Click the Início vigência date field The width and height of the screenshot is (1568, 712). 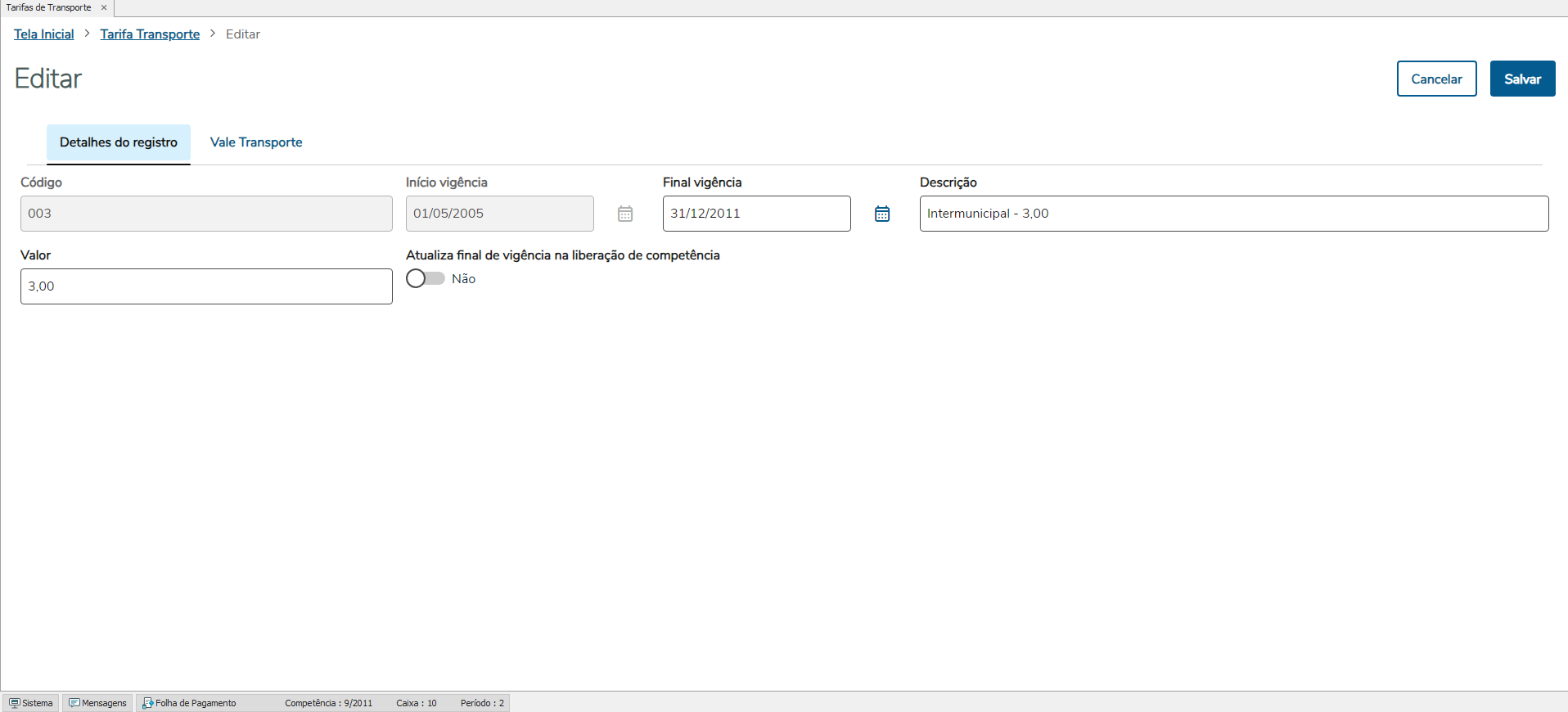click(499, 214)
